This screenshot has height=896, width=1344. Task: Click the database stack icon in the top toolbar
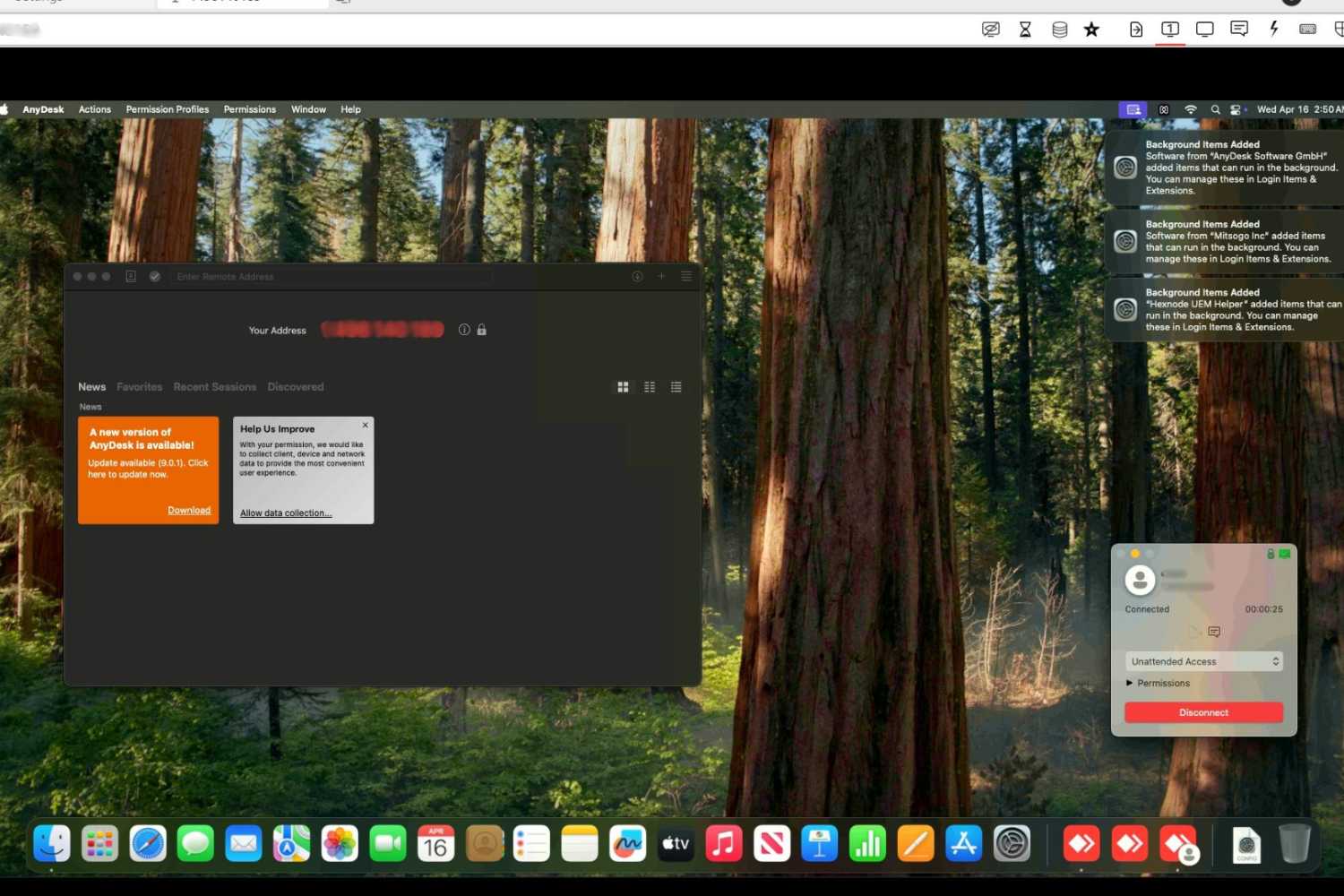(1059, 30)
